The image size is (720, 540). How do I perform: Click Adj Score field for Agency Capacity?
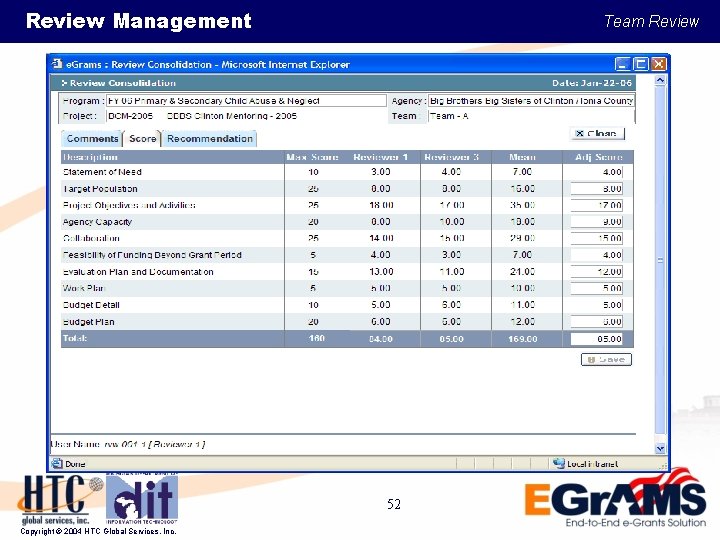tap(596, 222)
